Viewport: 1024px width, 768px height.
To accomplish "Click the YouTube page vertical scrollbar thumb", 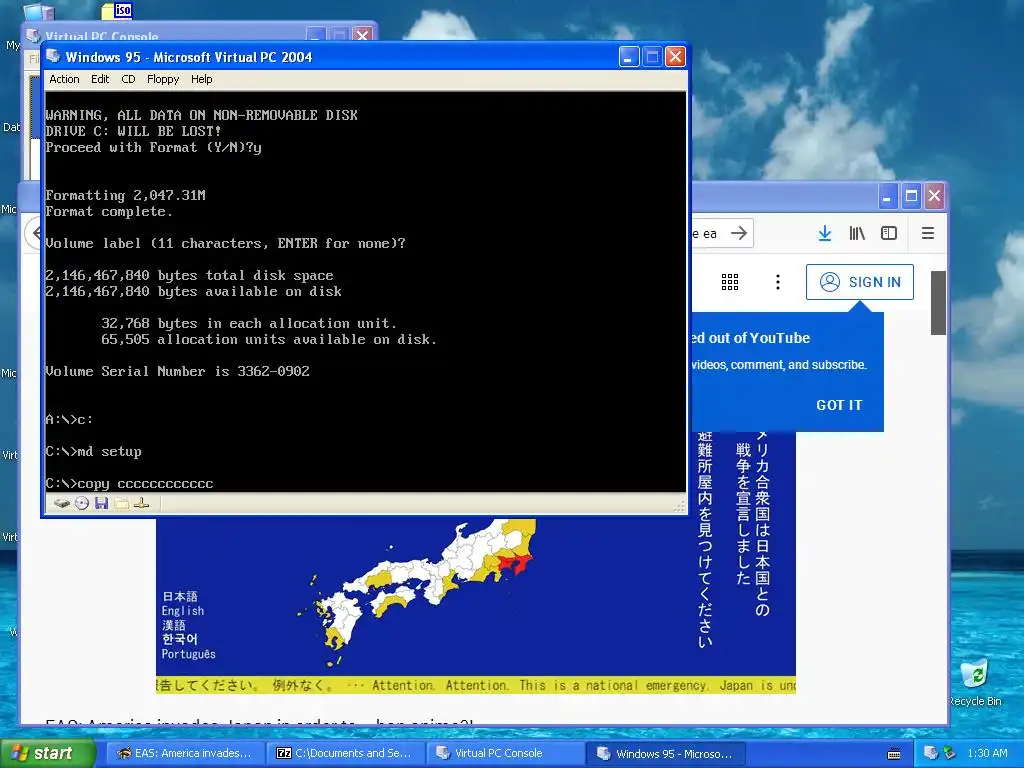I will [938, 302].
